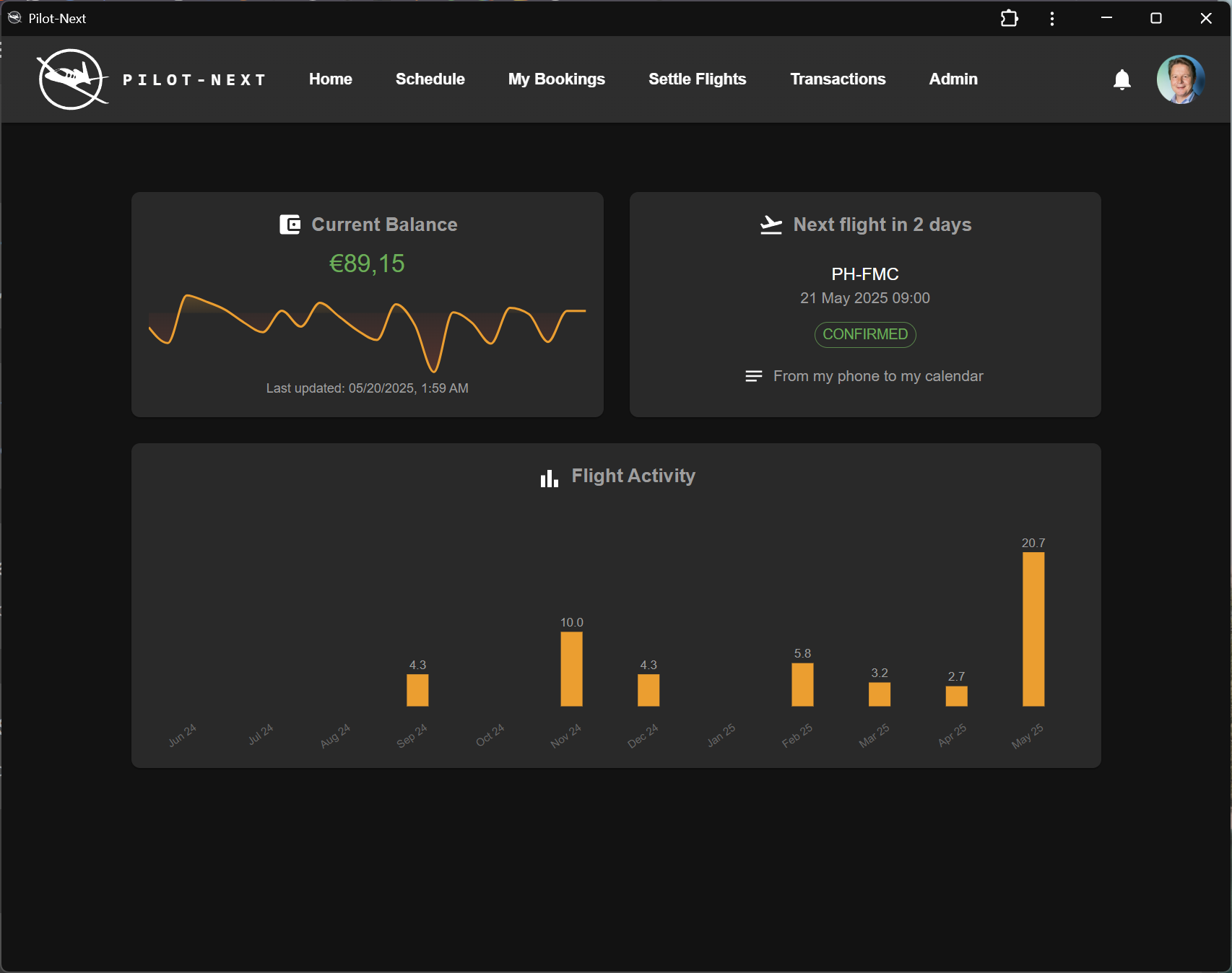Click the notes lines icon beside booking remark
This screenshot has width=1232, height=973.
753,376
